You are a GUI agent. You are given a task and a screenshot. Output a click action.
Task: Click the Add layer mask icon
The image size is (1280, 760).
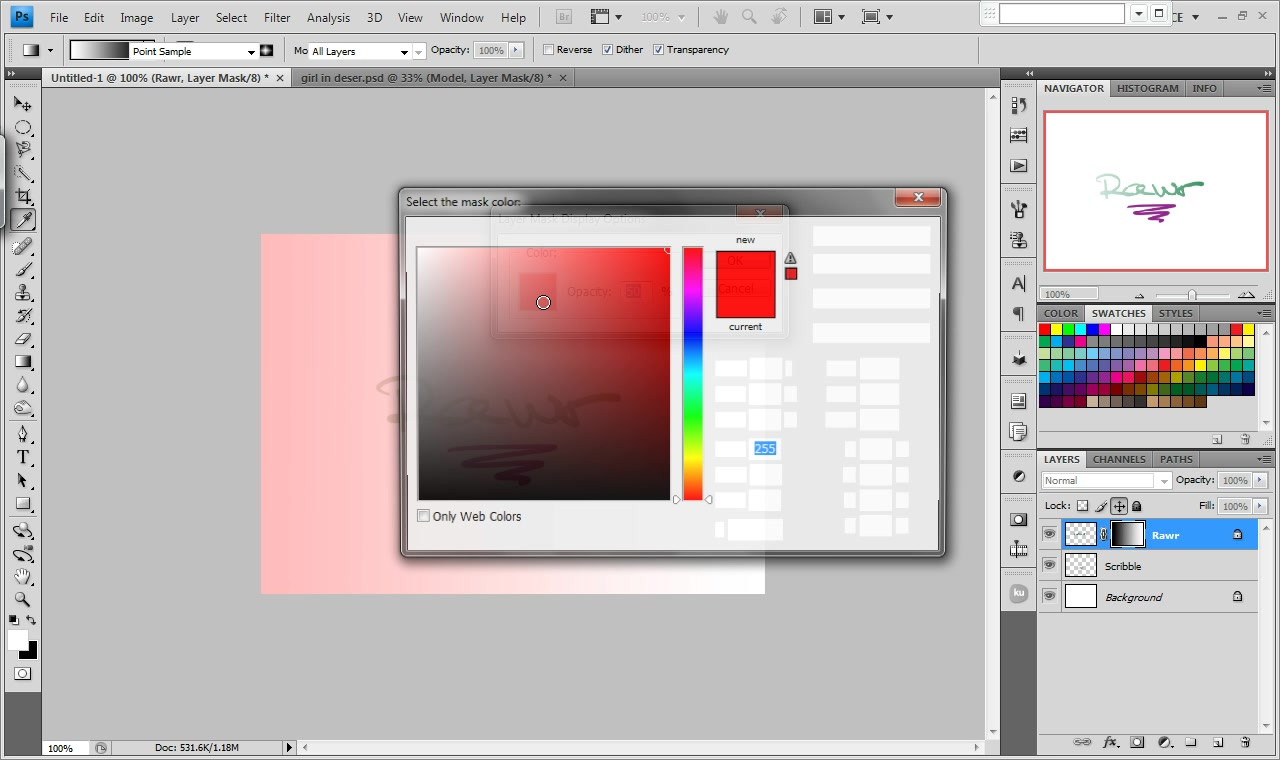click(1137, 743)
